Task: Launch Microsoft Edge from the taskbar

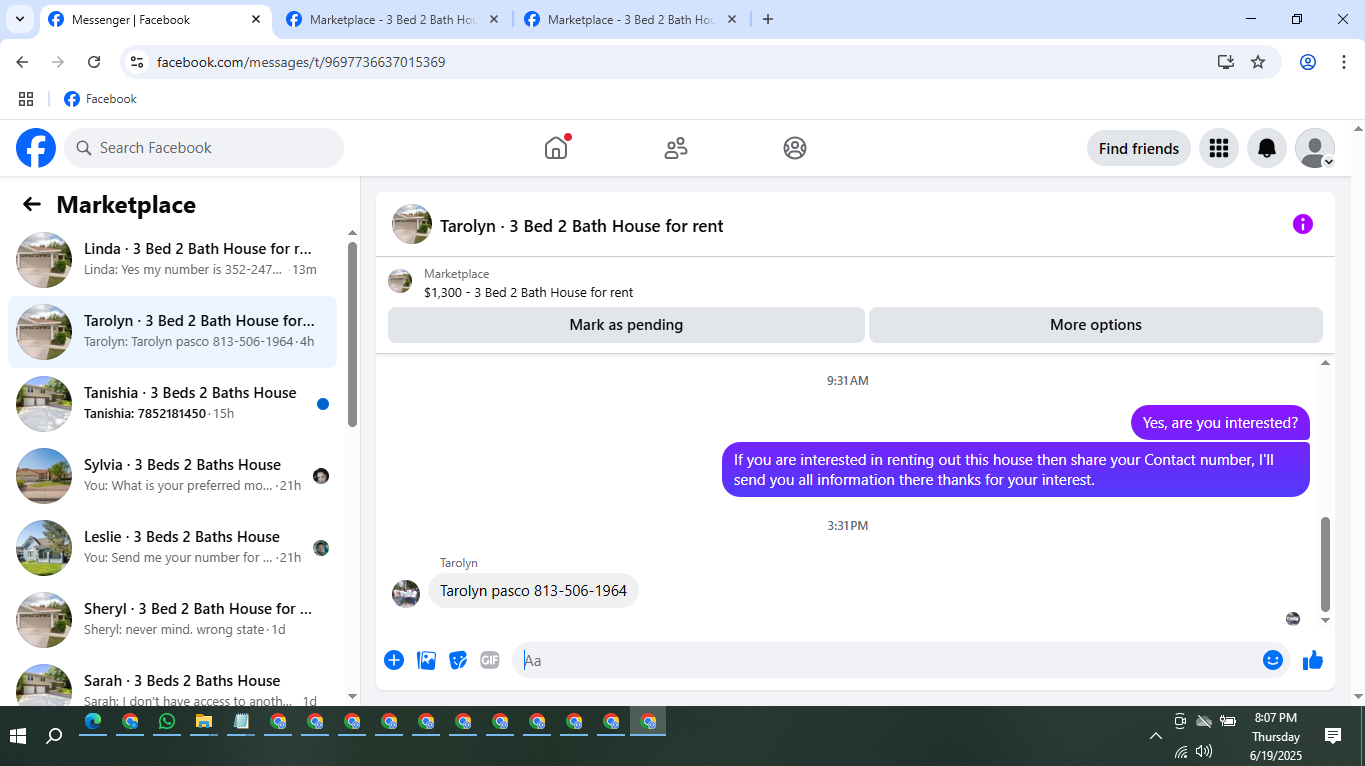Action: 93,722
